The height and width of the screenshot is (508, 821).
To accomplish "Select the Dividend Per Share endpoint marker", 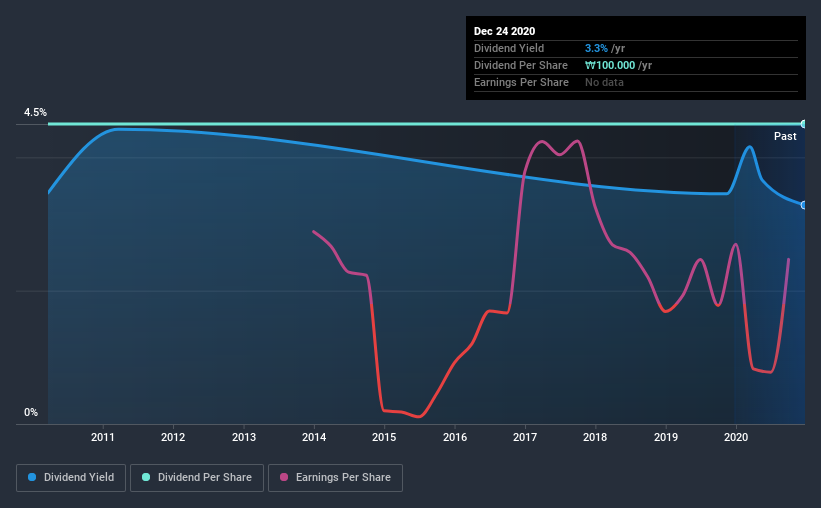I will (803, 124).
